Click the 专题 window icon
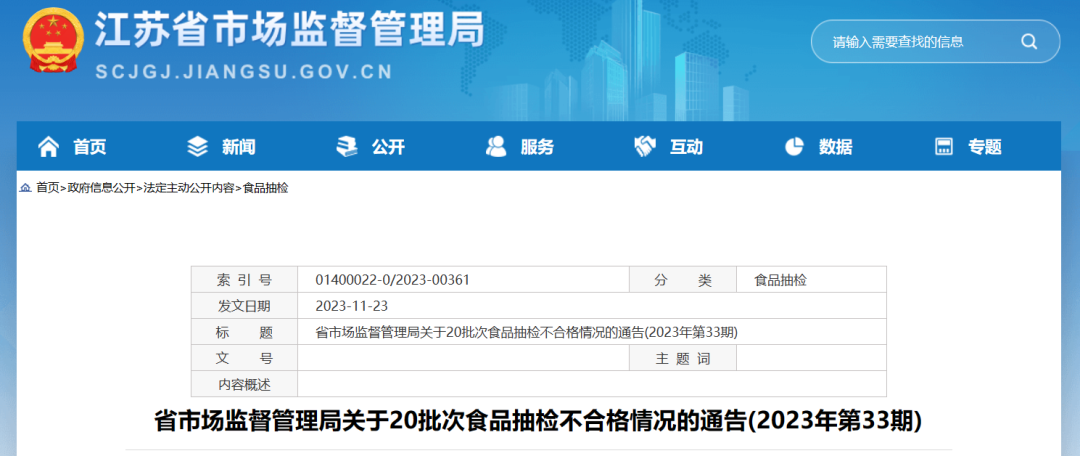Viewport: 1080px width, 456px height. click(x=943, y=146)
